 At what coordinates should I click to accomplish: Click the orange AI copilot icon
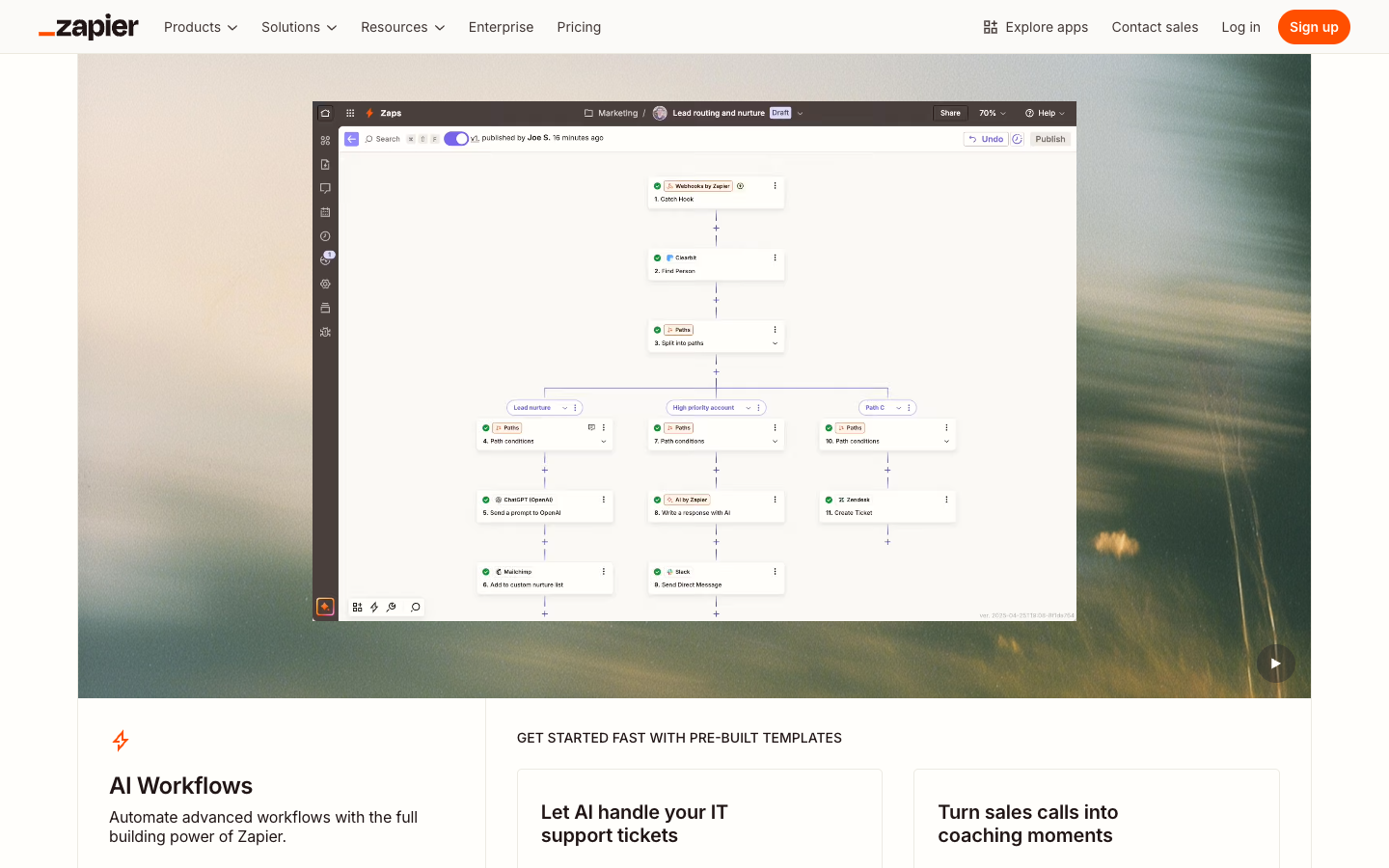(x=325, y=607)
